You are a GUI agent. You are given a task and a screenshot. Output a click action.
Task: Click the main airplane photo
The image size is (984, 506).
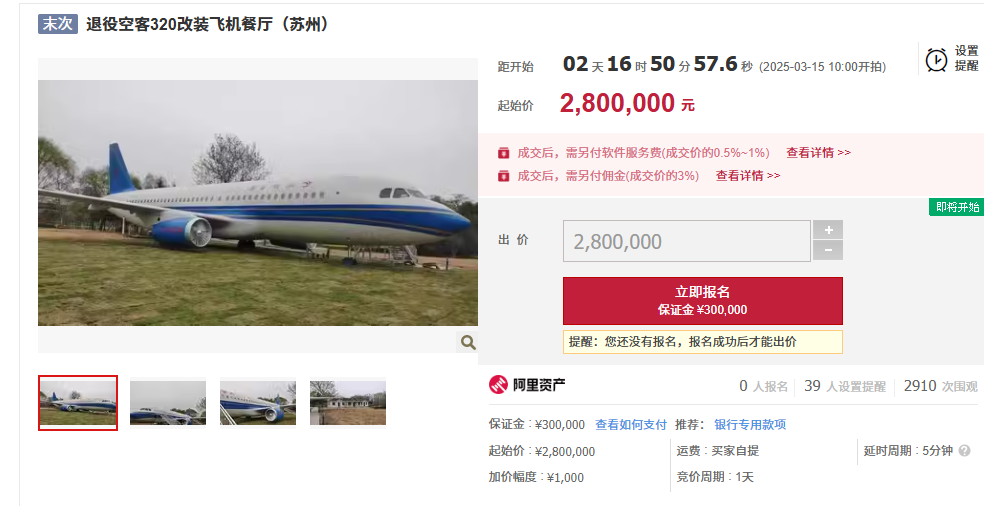click(258, 203)
